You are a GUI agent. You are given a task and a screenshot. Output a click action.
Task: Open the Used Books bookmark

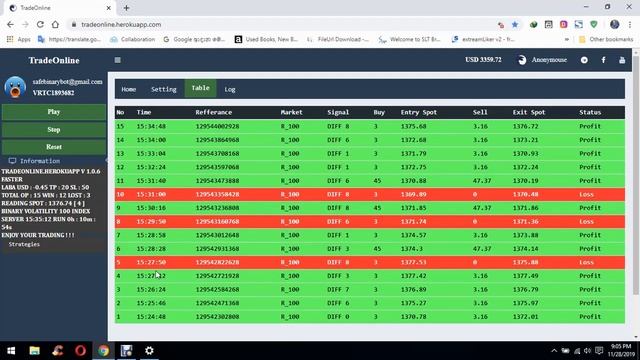point(266,39)
